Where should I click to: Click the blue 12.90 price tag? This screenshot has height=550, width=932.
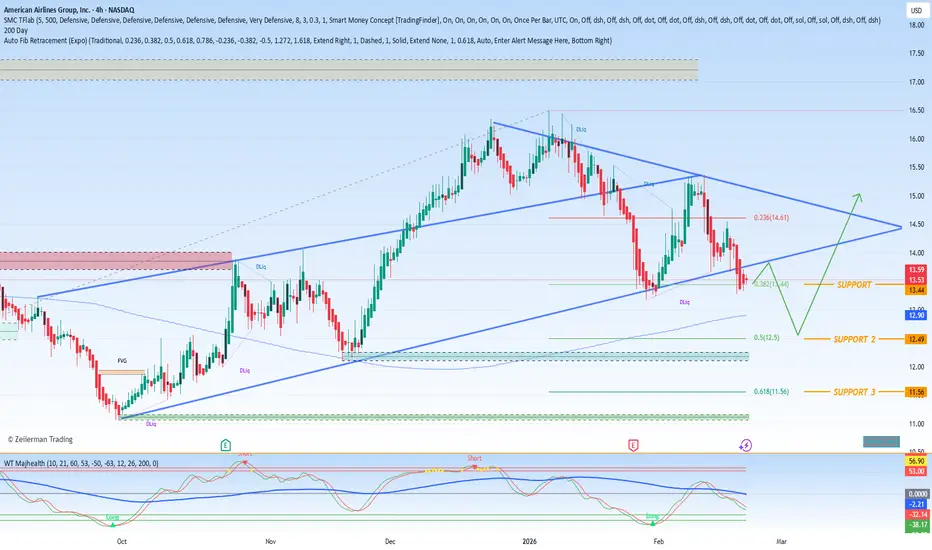point(916,315)
